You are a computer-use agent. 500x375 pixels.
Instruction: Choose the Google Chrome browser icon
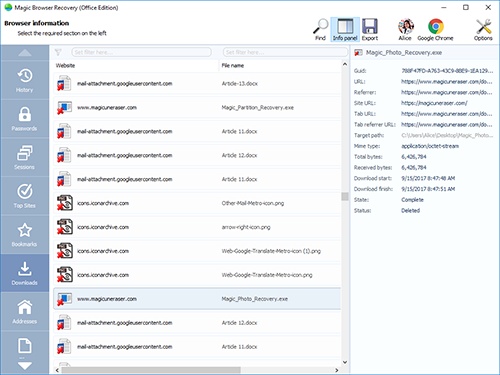[x=435, y=30]
